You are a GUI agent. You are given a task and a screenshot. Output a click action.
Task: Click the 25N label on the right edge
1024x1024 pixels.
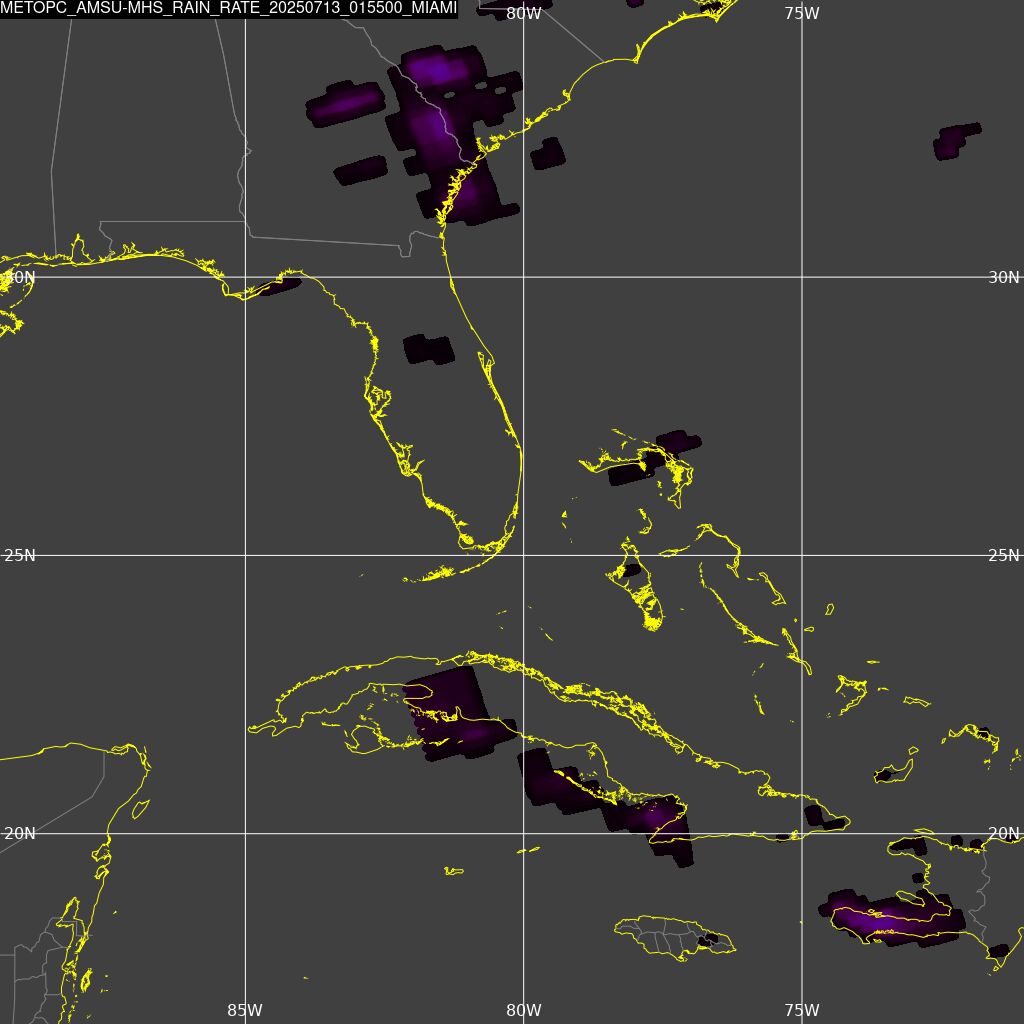1003,556
